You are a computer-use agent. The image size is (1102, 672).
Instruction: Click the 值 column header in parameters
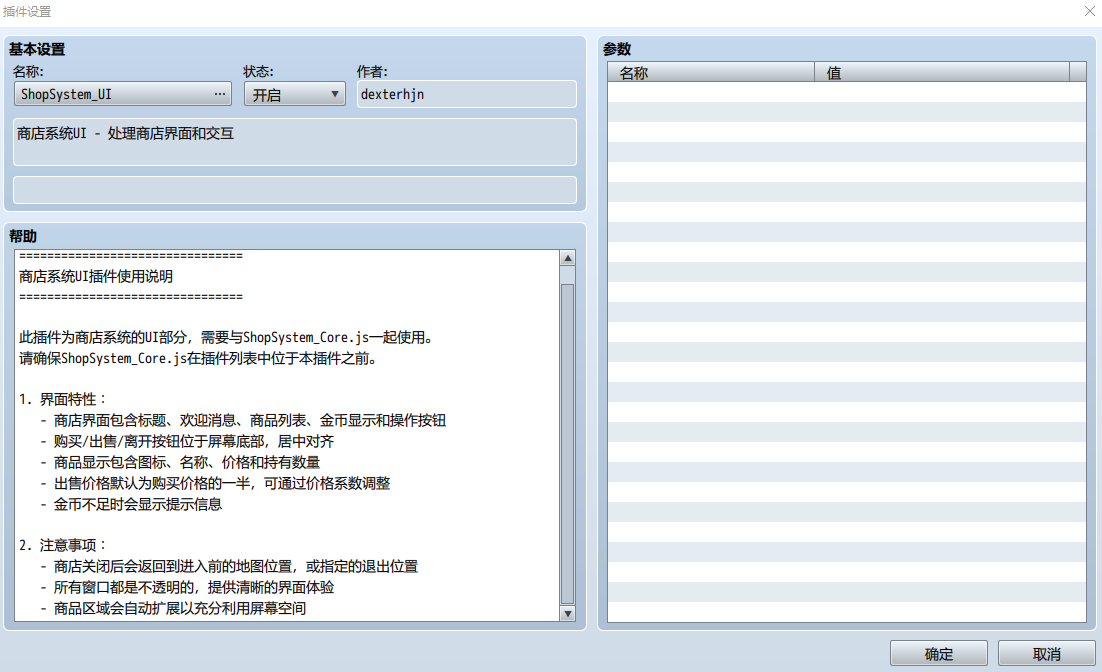point(942,72)
